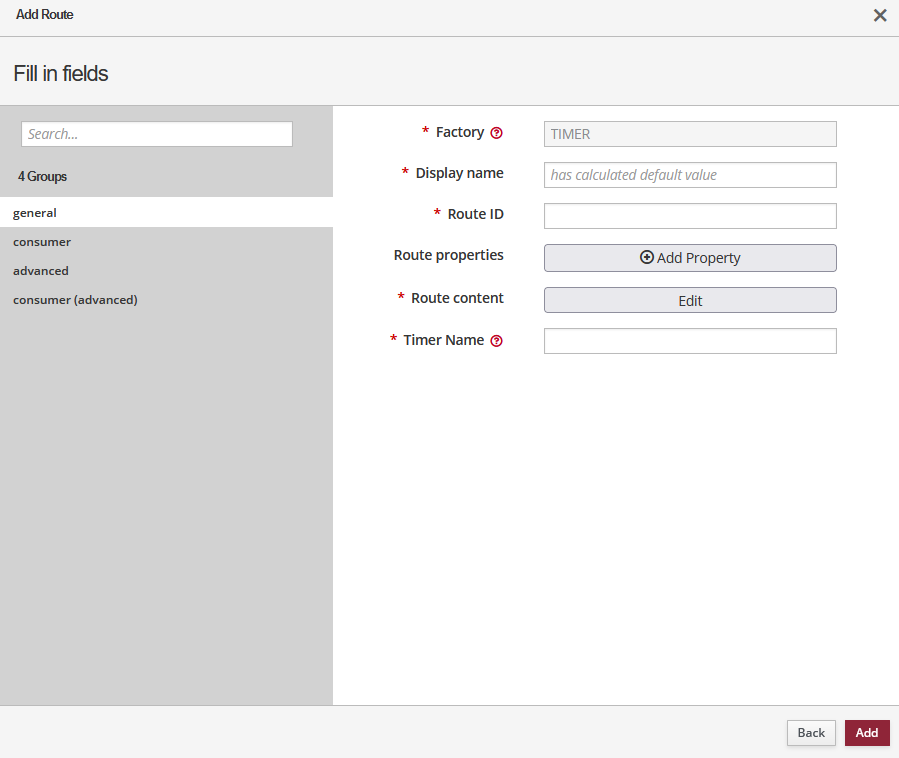Image resolution: width=899 pixels, height=758 pixels.
Task: Click the Route content label
Action: click(457, 298)
